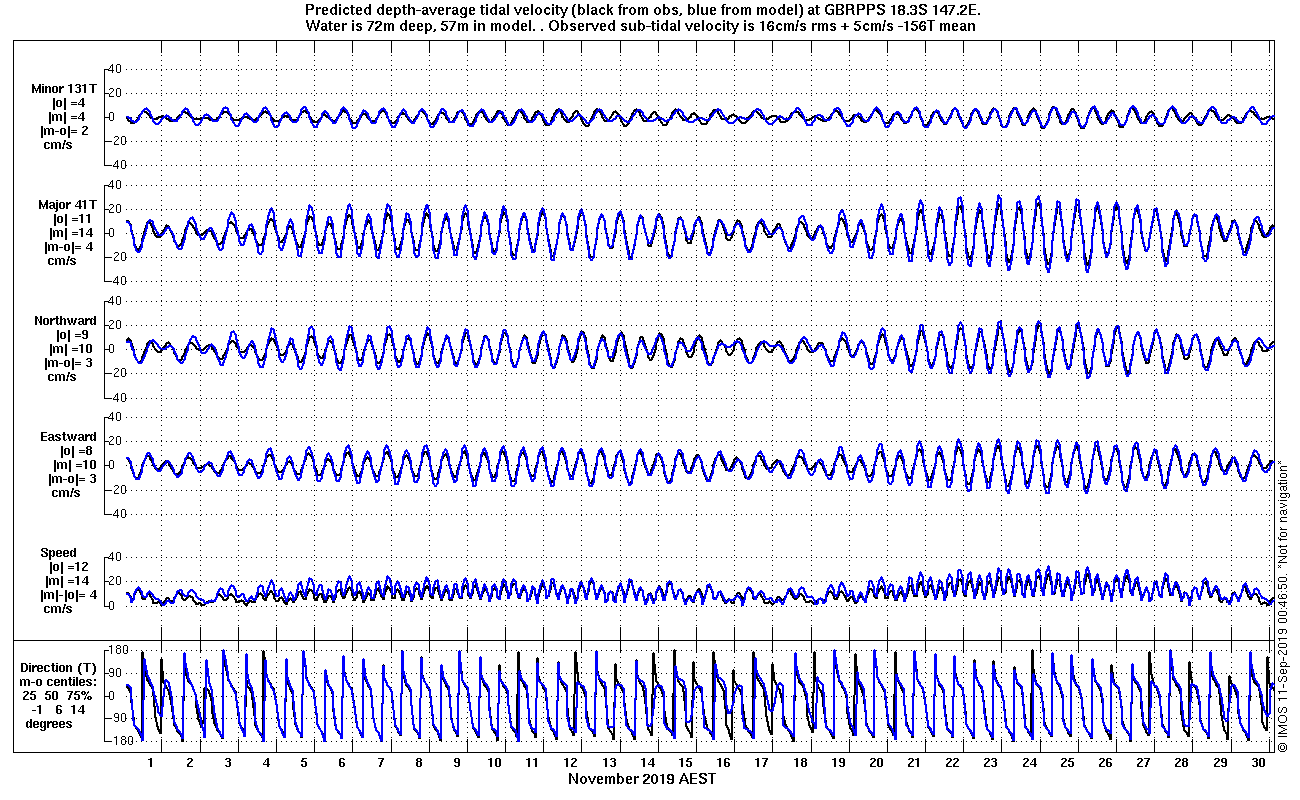Click date label 21 on the x-axis

(x=915, y=762)
